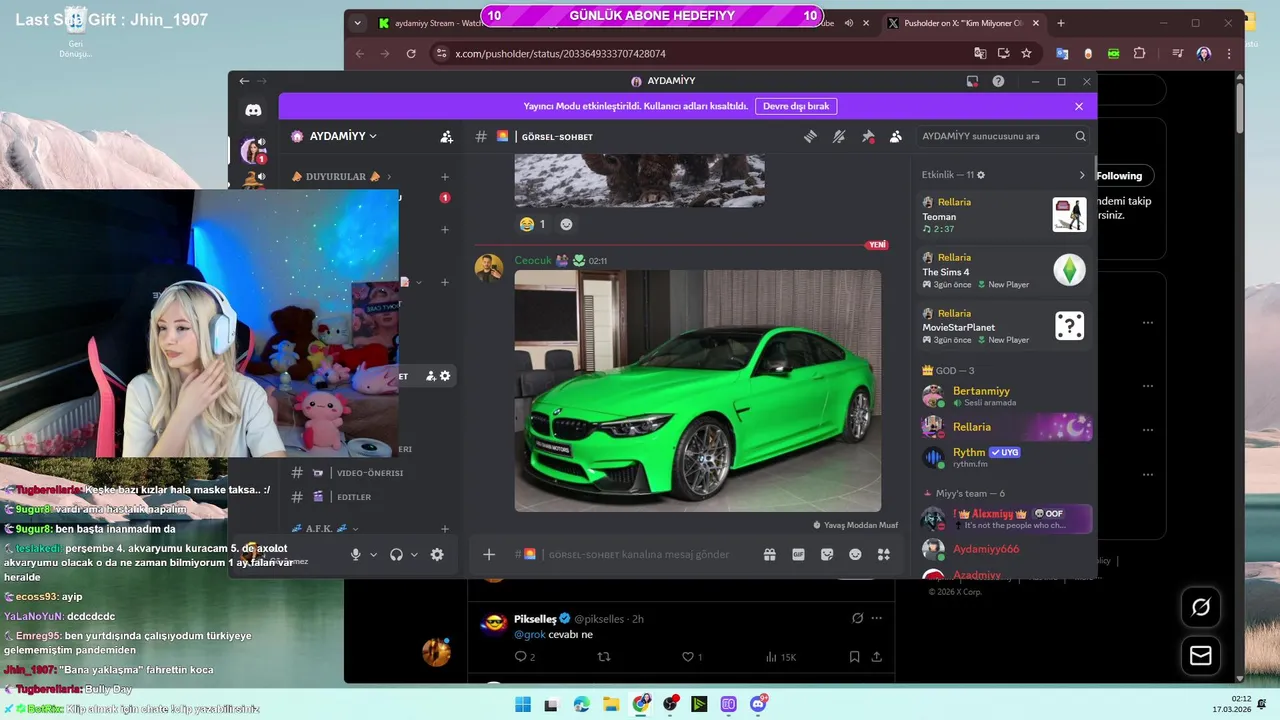Collapse the DUYURULAR category
Viewport: 1280px width, 720px height.
coord(341,177)
